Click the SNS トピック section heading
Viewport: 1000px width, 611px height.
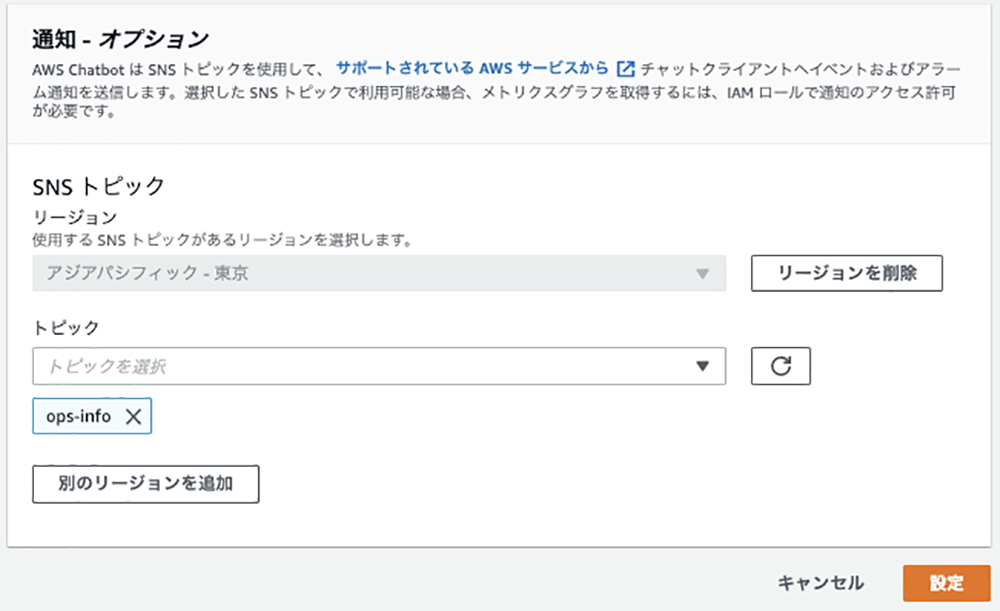[99, 187]
